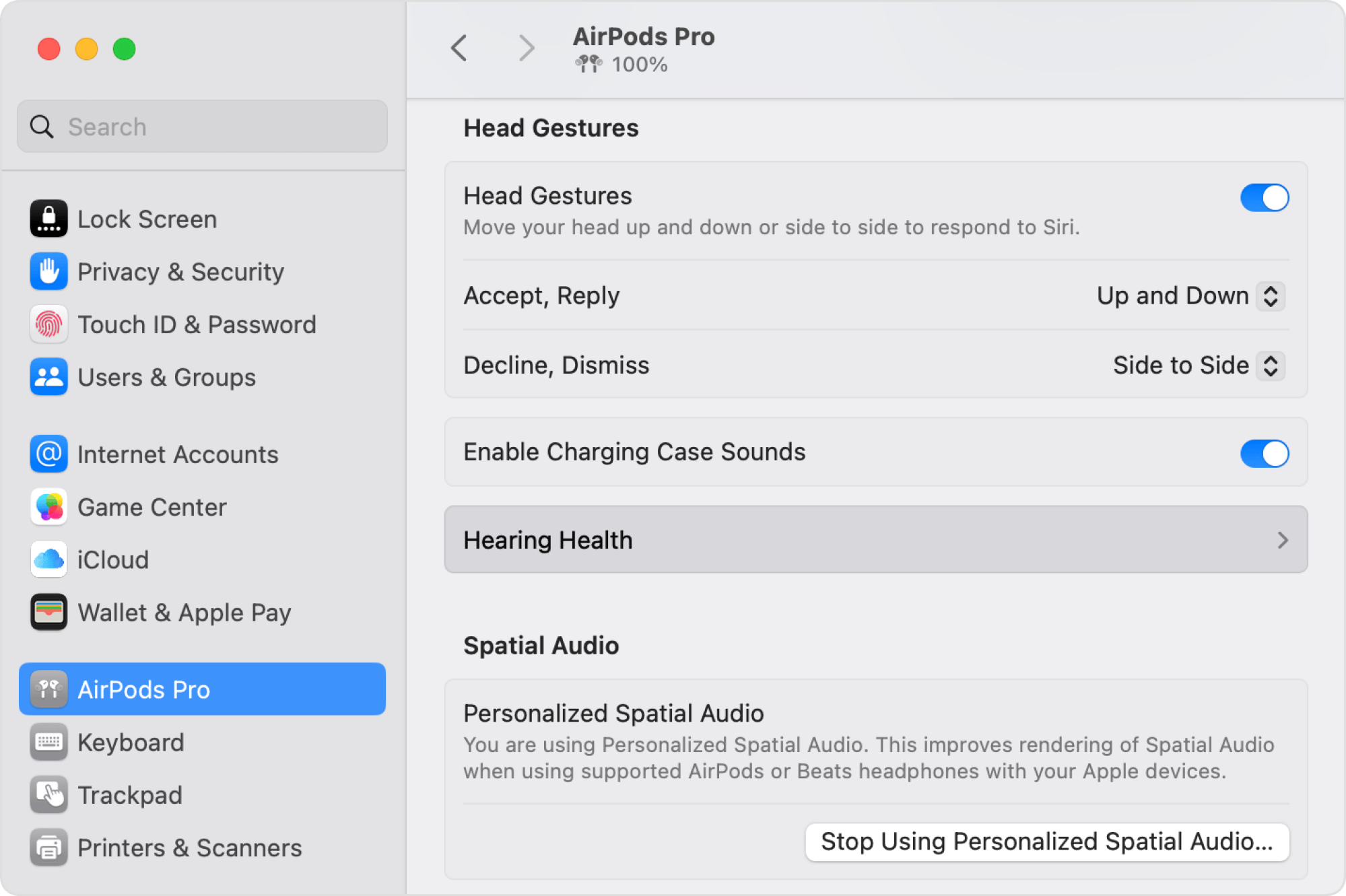Turn off Enable Charging Case Sounds
Screen dimensions: 1346x896
[x=1264, y=453]
